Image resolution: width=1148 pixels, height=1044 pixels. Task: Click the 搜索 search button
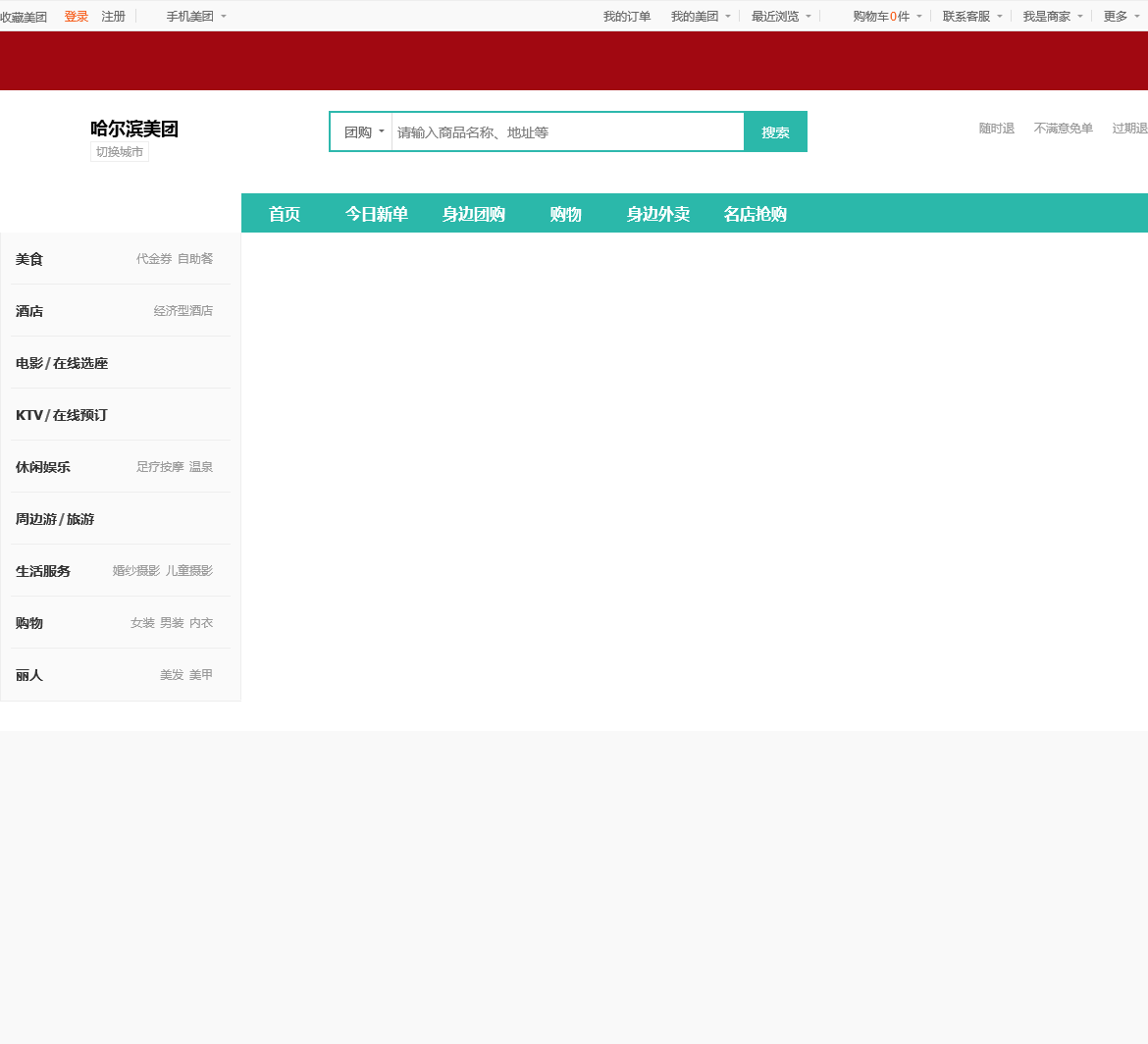coord(775,132)
